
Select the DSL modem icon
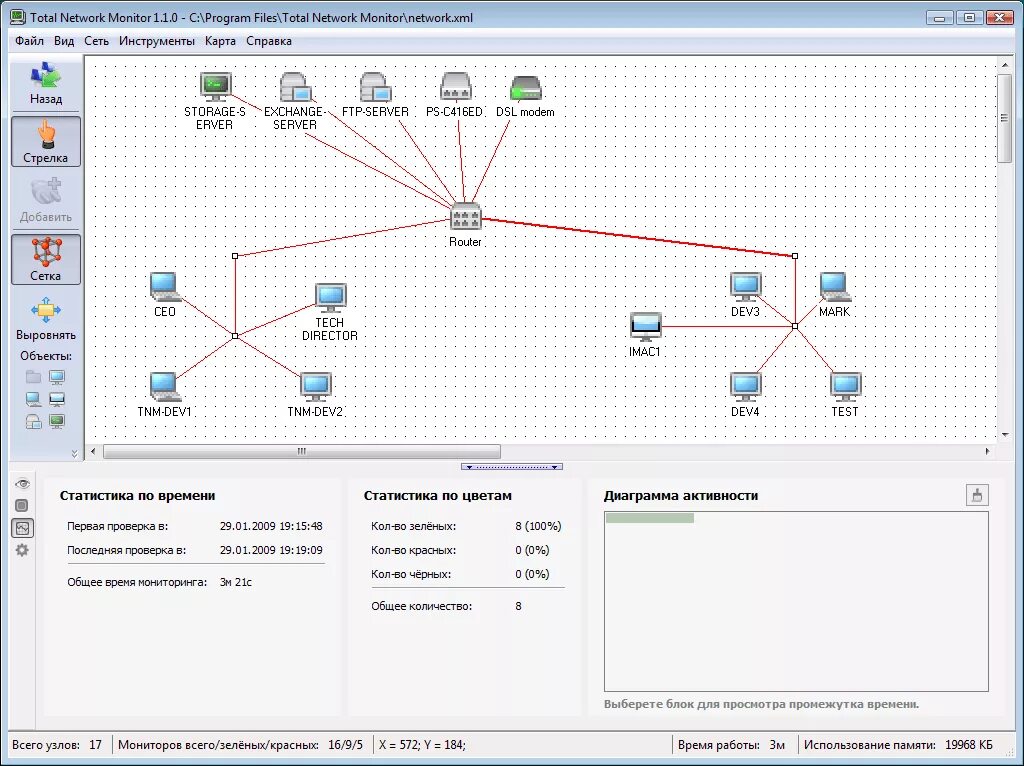(526, 89)
